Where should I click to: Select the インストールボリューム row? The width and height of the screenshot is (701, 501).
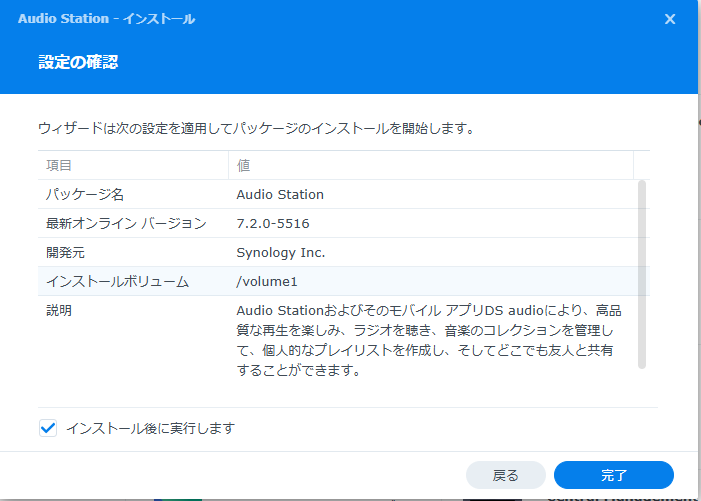click(117, 281)
